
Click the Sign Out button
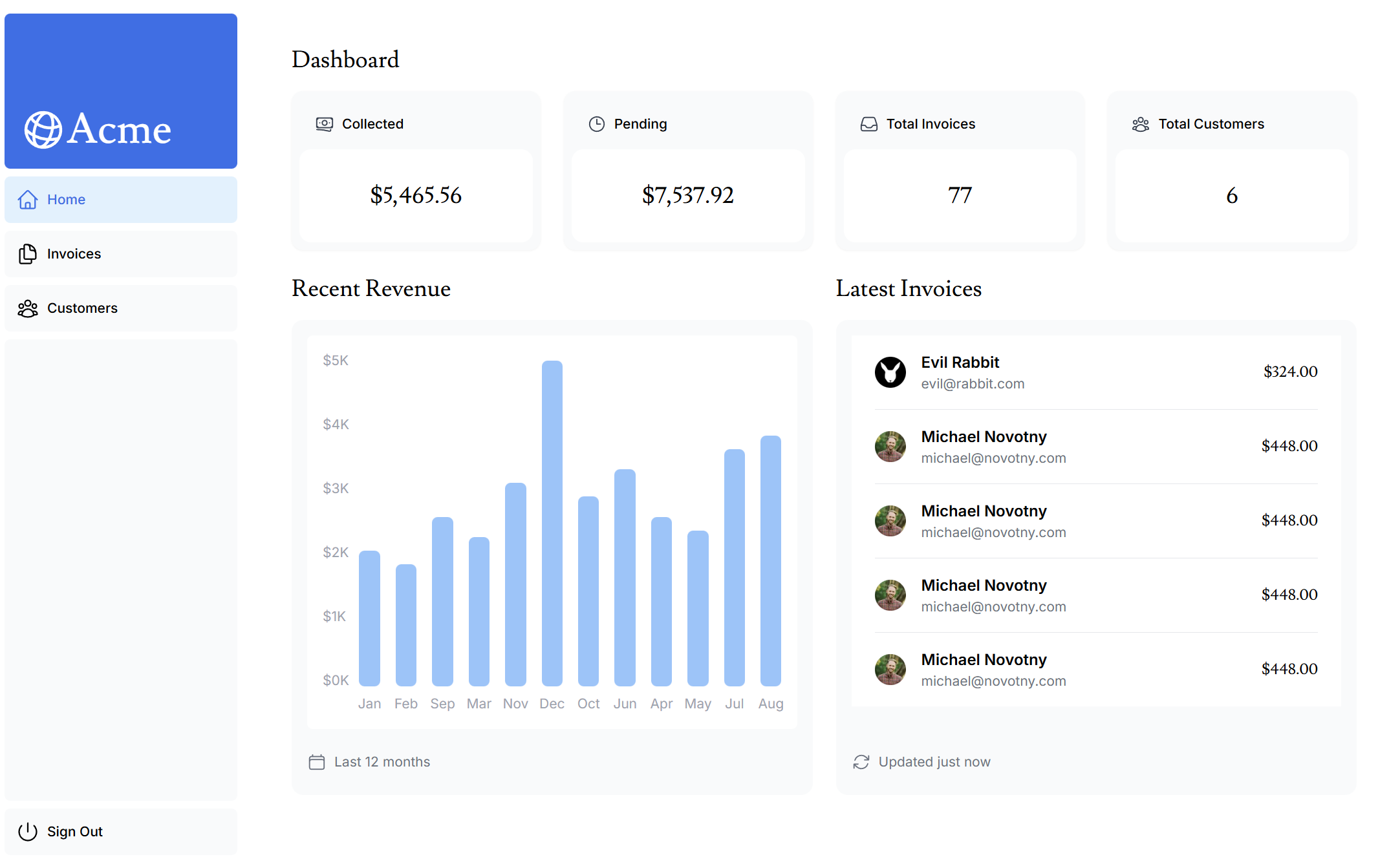tap(121, 832)
